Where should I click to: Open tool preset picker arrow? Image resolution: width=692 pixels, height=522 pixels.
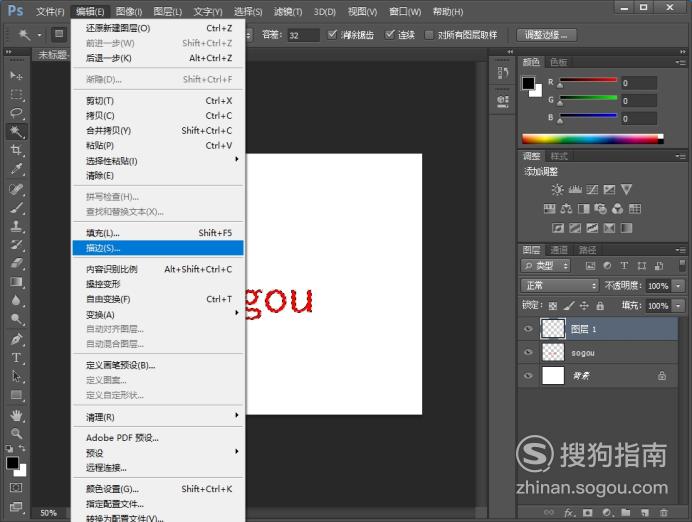click(40, 35)
